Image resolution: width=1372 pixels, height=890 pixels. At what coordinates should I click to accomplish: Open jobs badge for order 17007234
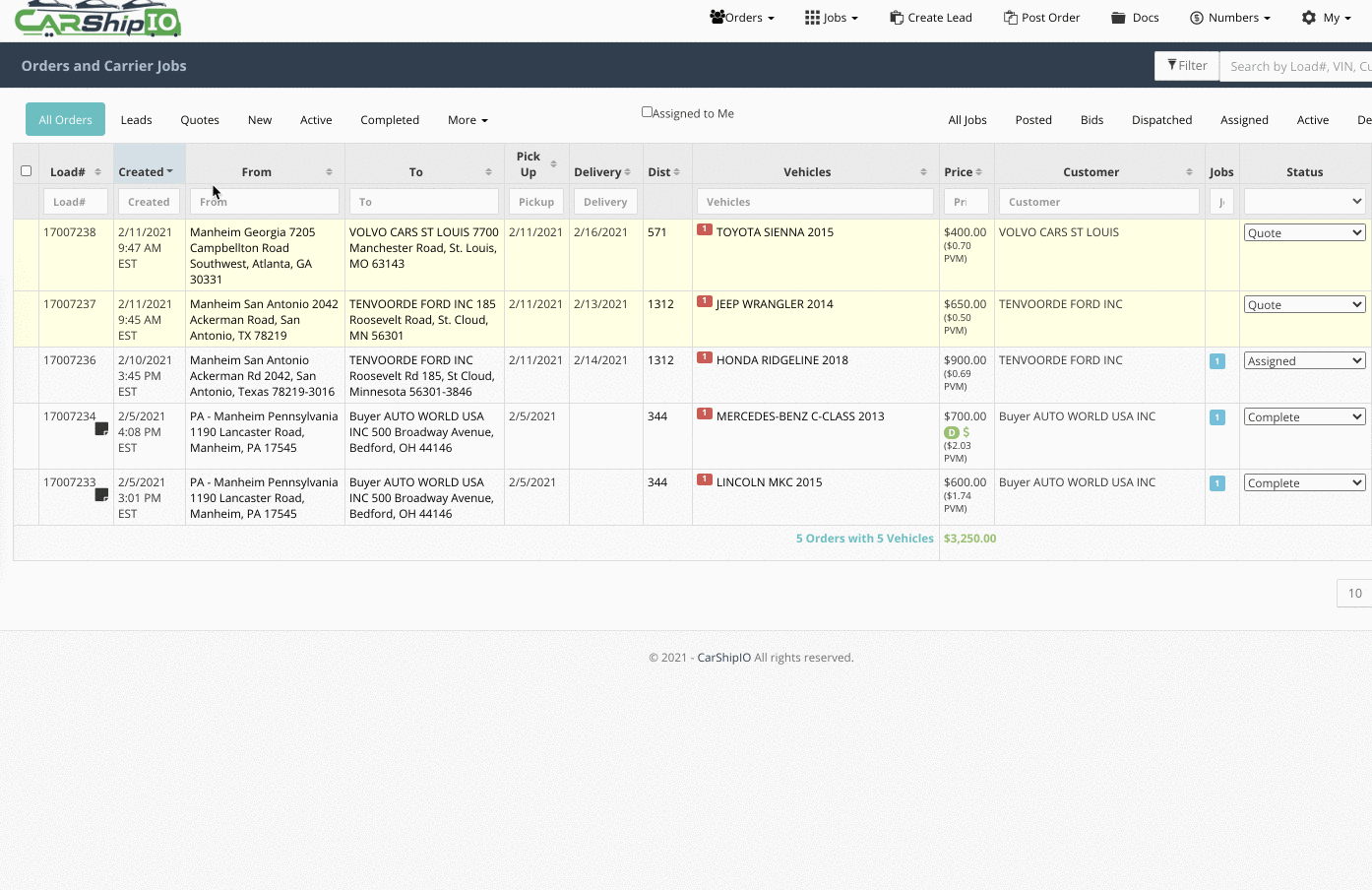[x=1217, y=417]
